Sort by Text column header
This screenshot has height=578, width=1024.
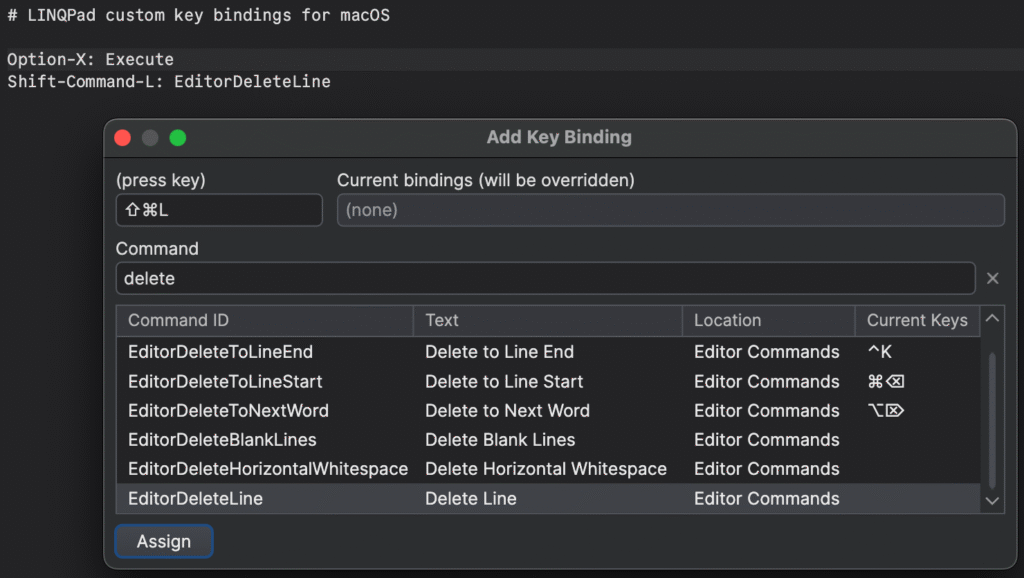click(x=547, y=320)
